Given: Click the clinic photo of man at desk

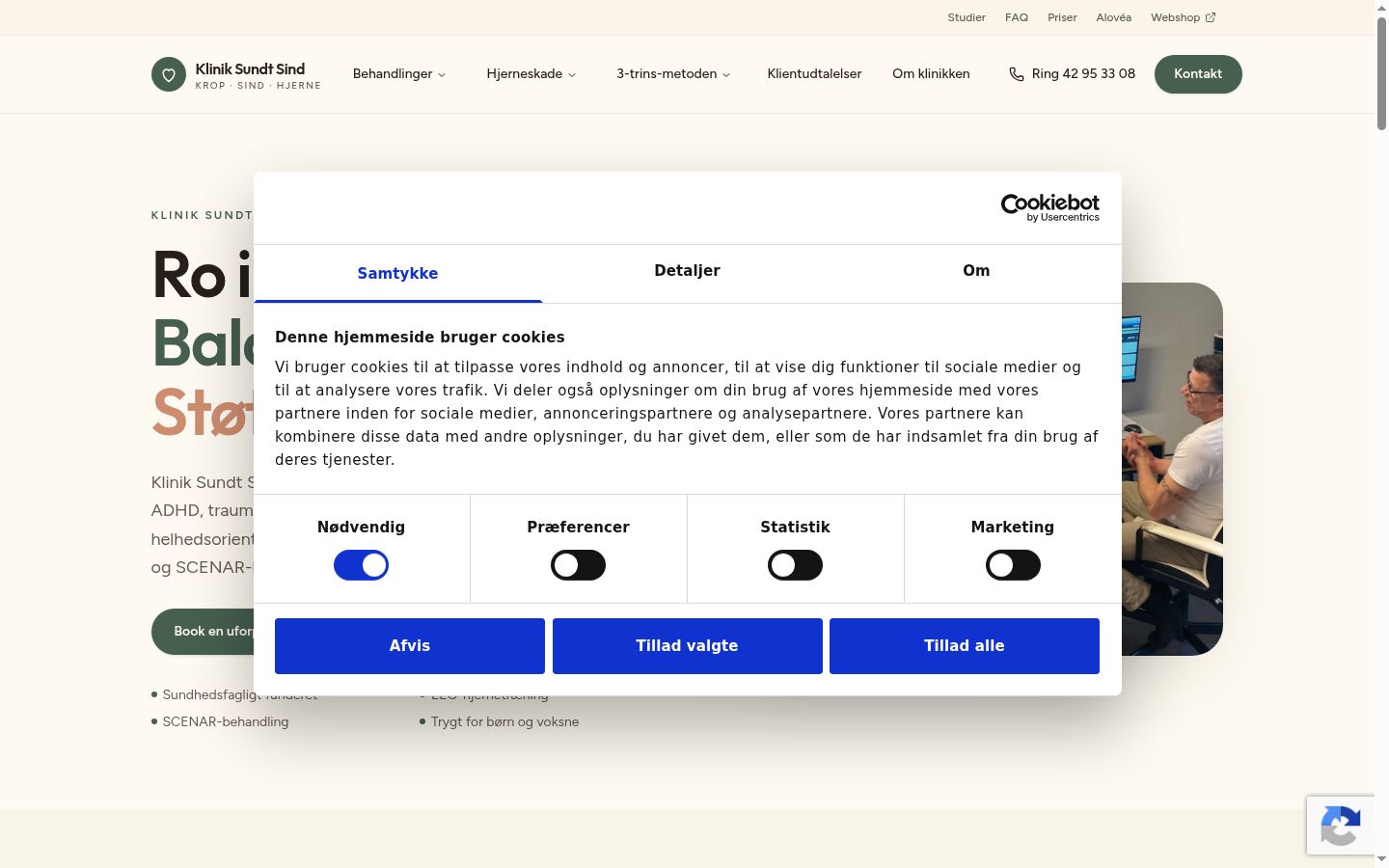Looking at the screenshot, I should 1172,469.
